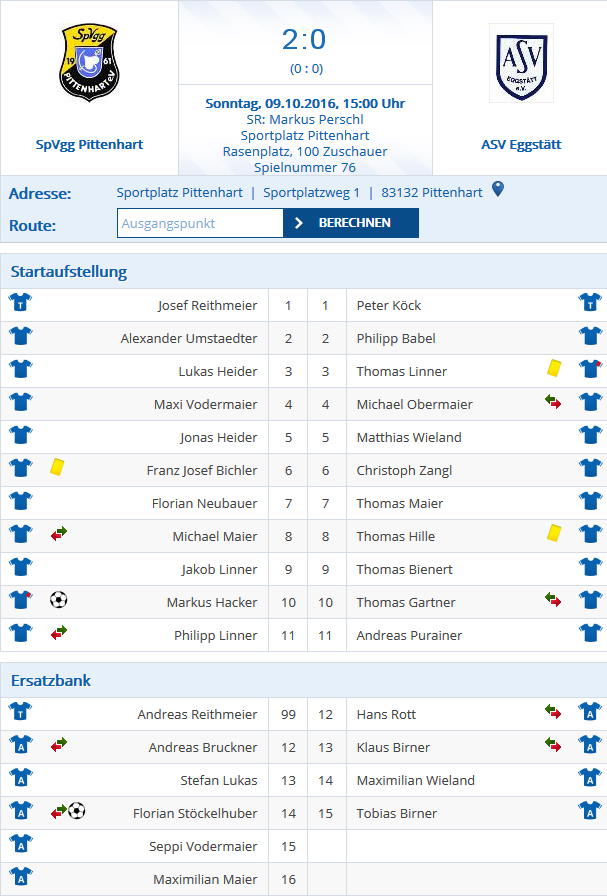Click the map pin icon next to the address
The width and height of the screenshot is (607, 896).
498,189
